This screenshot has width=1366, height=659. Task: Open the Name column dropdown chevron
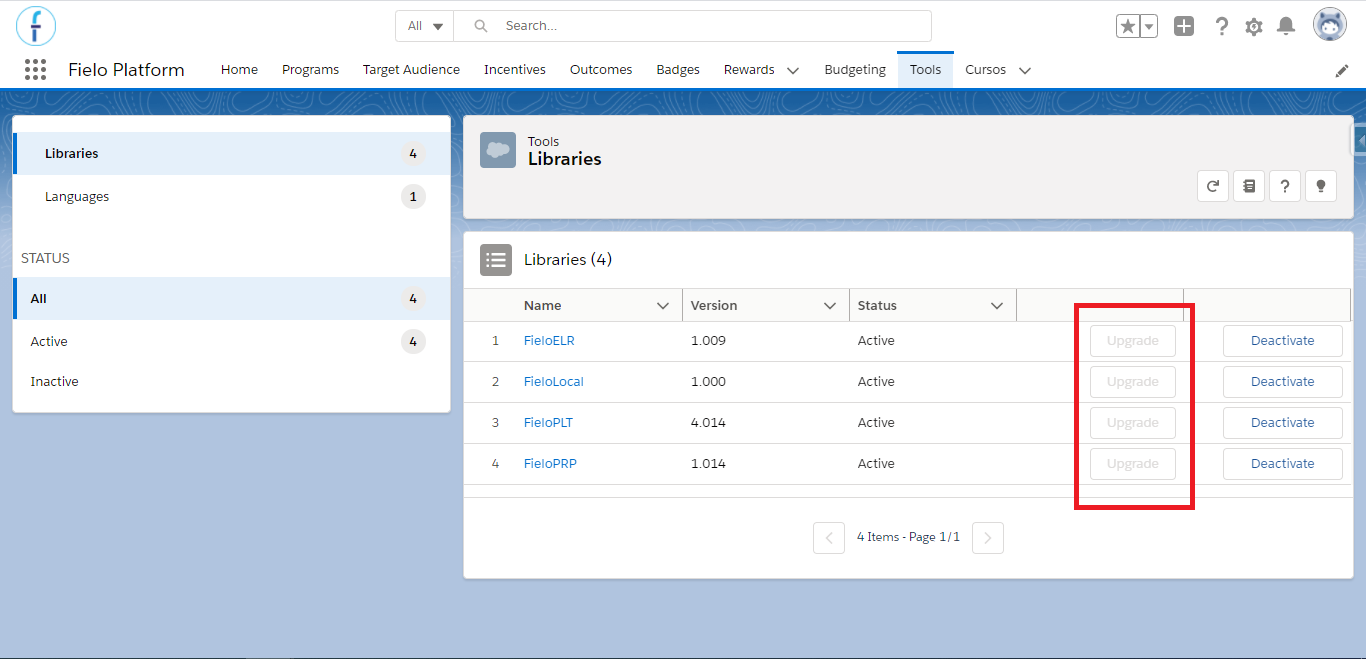[x=662, y=306]
